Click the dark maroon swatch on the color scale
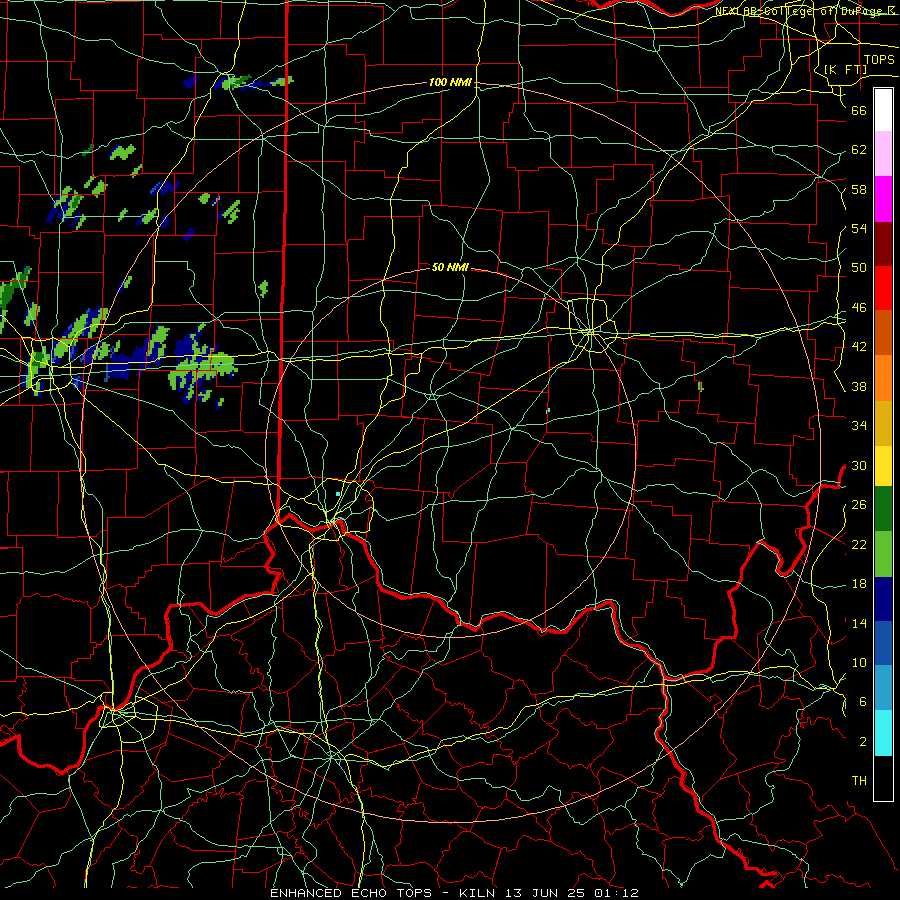 click(883, 243)
